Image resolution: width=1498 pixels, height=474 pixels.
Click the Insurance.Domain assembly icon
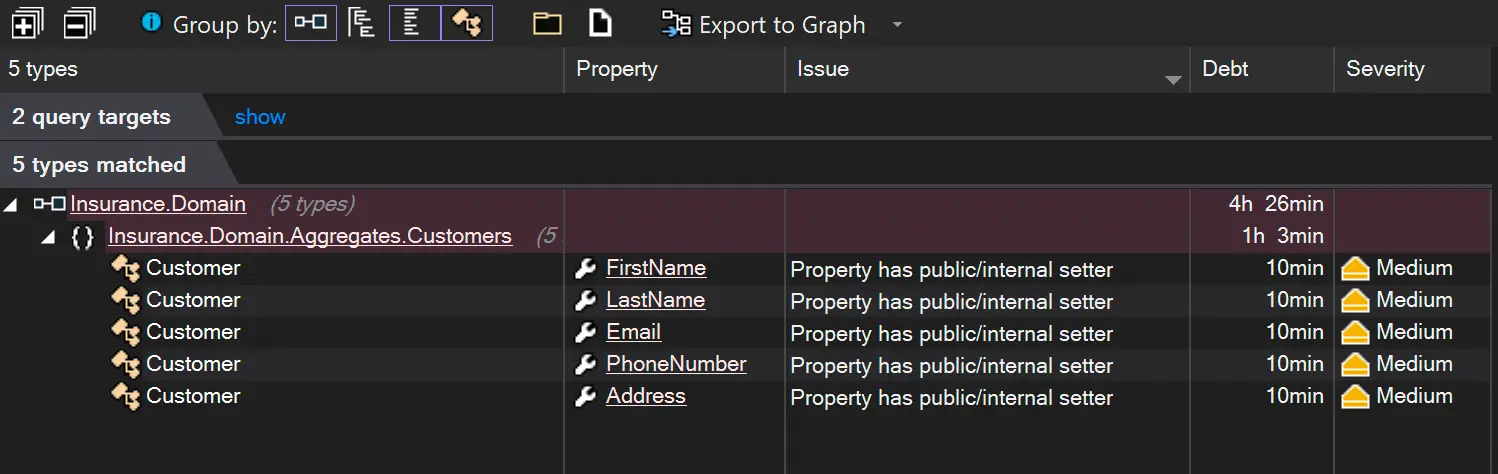pos(49,204)
